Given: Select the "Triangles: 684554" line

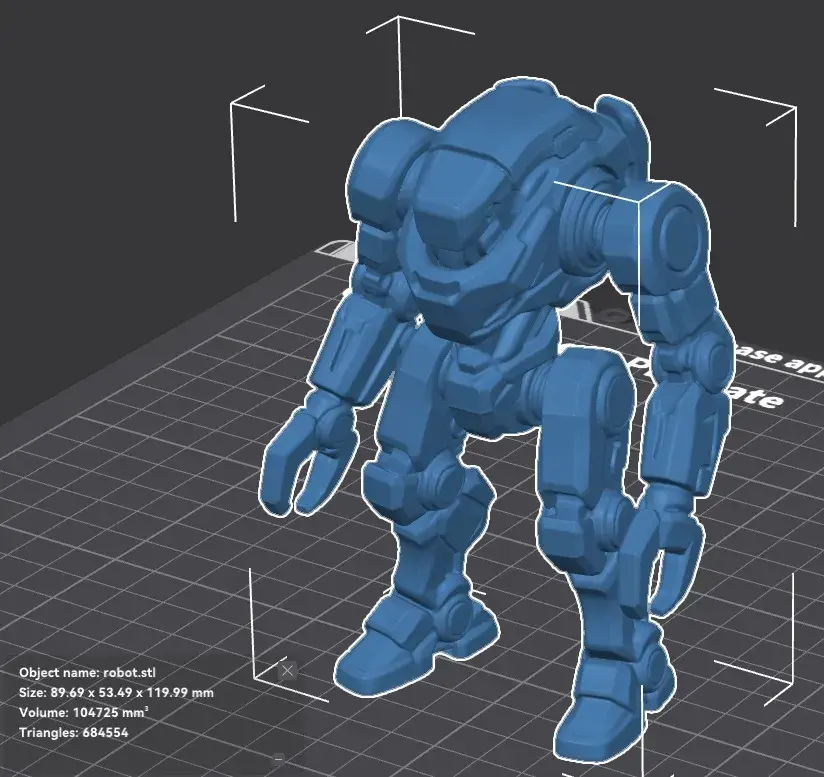Looking at the screenshot, I should (x=74, y=732).
